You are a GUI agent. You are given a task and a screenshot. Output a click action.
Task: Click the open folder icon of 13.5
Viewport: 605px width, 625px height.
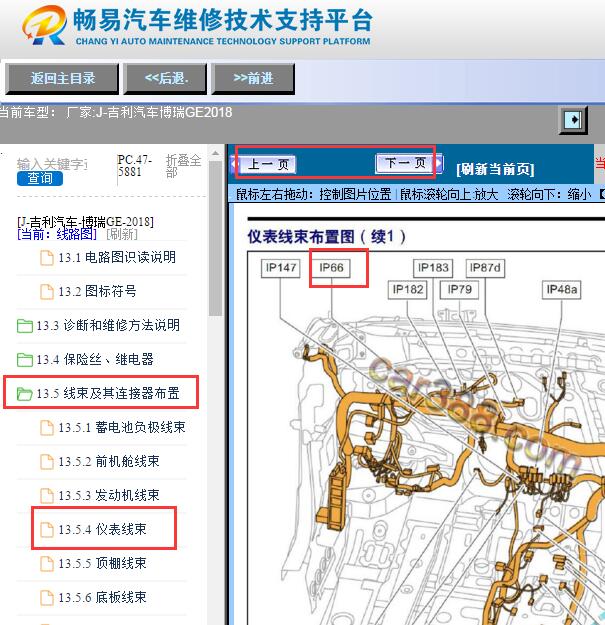click(25, 394)
